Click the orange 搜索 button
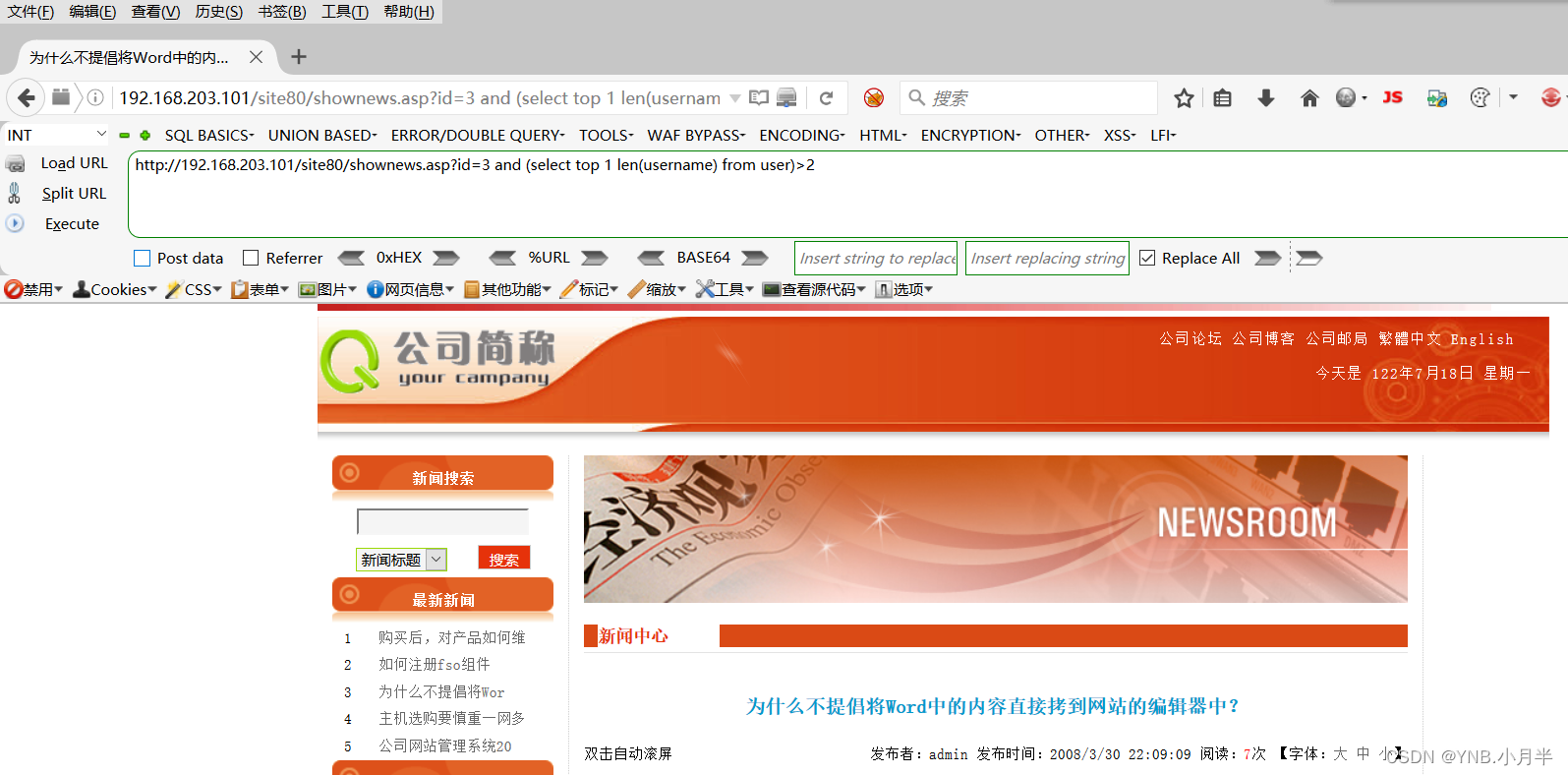This screenshot has width=1568, height=775. [504, 558]
